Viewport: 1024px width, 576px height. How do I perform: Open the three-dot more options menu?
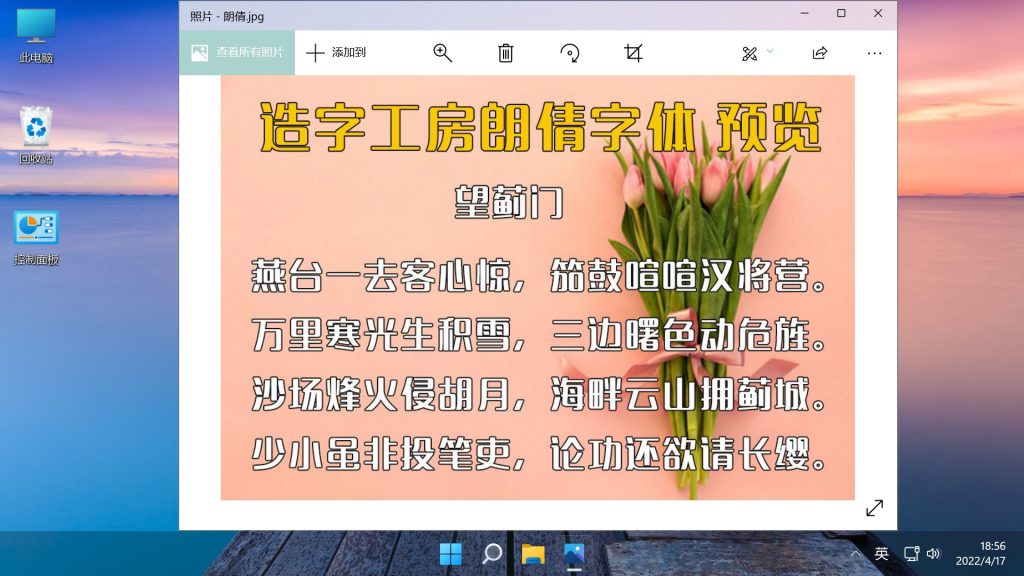(874, 53)
